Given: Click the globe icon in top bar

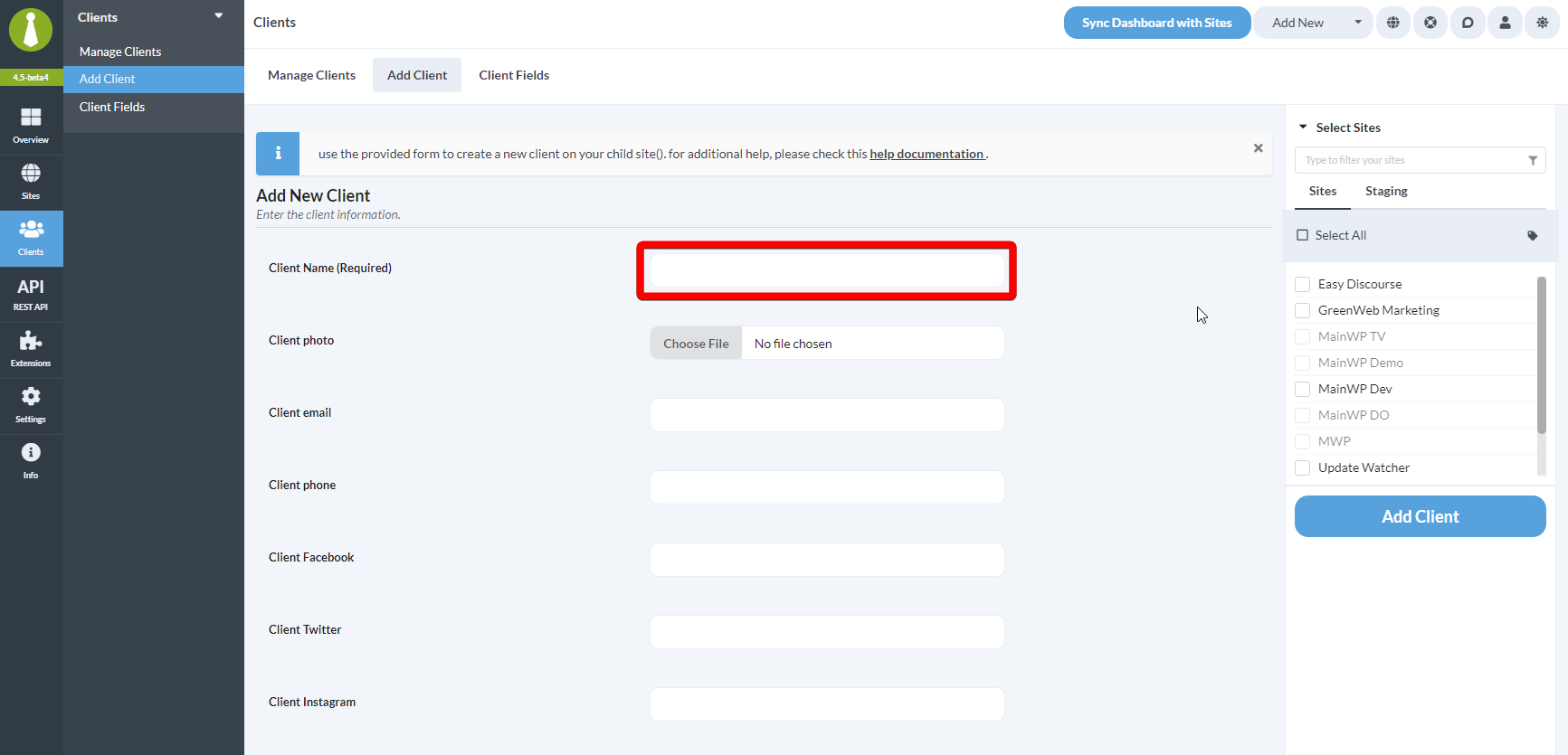Looking at the screenshot, I should pyautogui.click(x=1393, y=23).
